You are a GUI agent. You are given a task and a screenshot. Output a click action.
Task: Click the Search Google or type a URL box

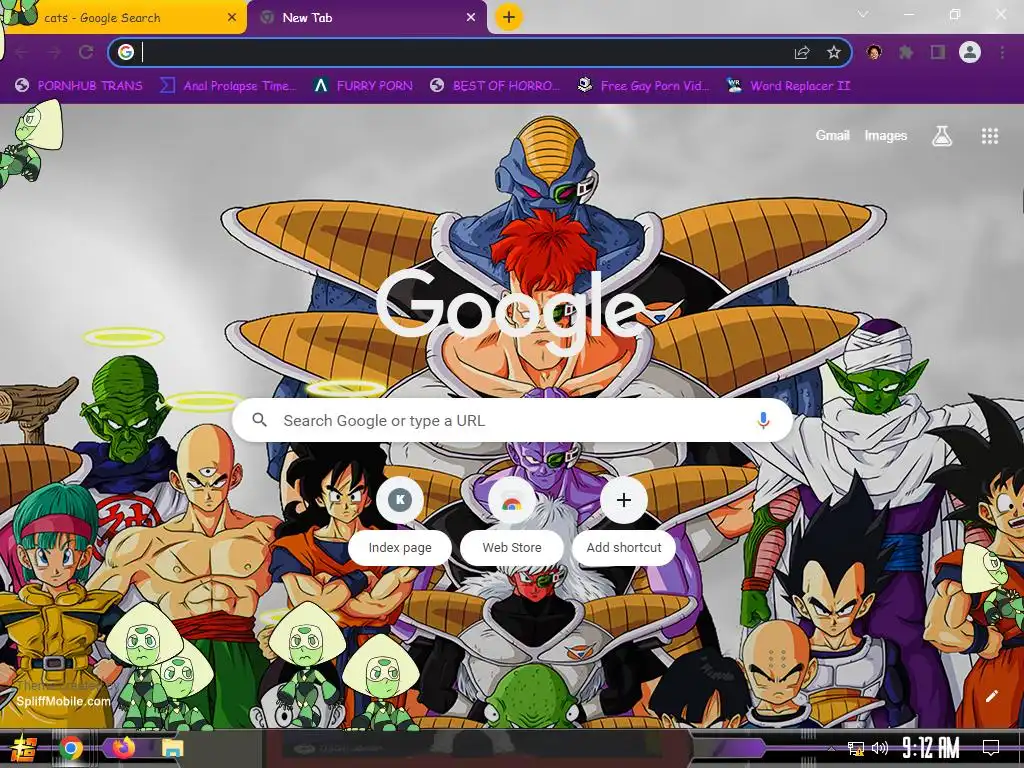click(513, 420)
